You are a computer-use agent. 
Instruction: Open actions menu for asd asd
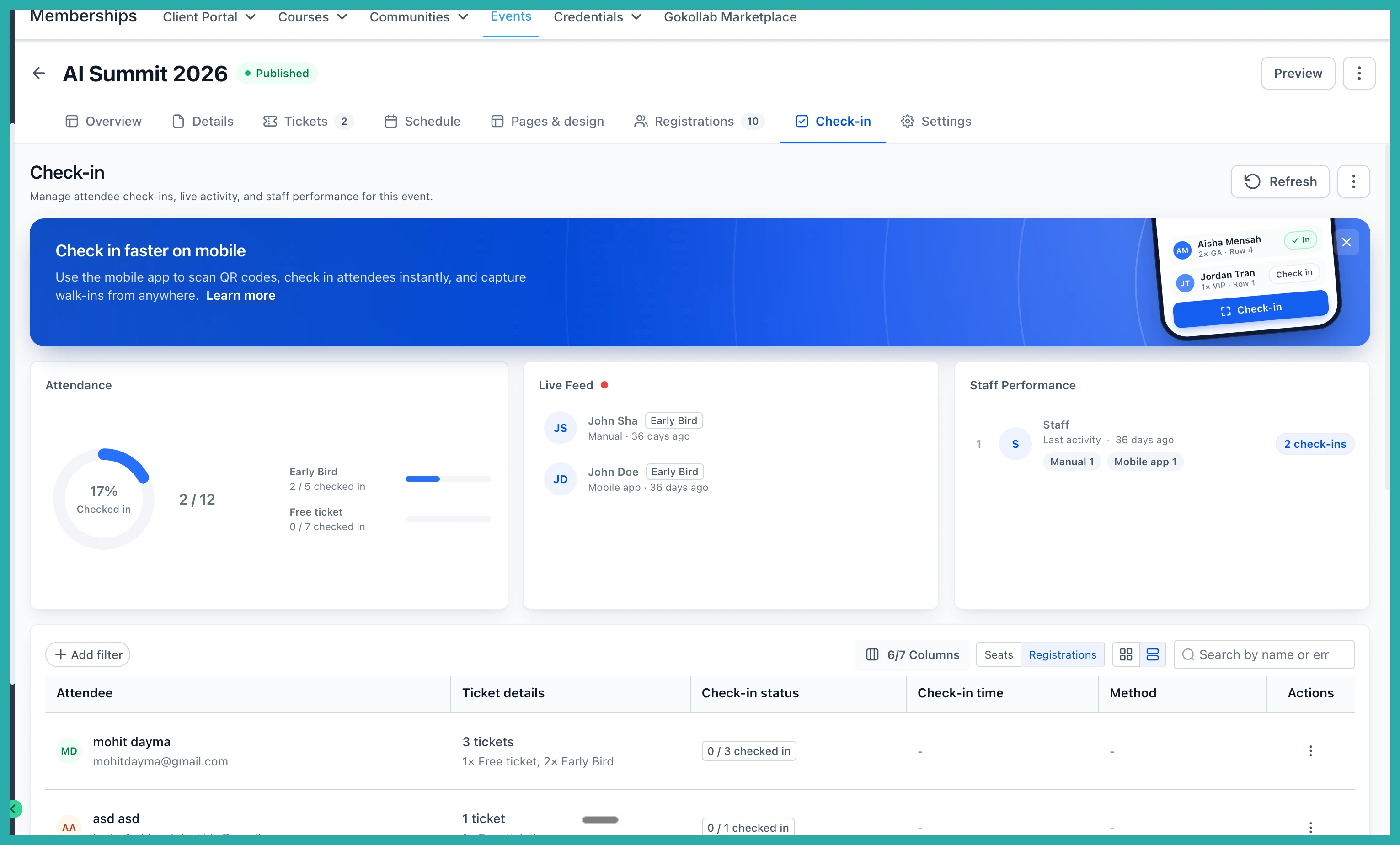point(1310,827)
